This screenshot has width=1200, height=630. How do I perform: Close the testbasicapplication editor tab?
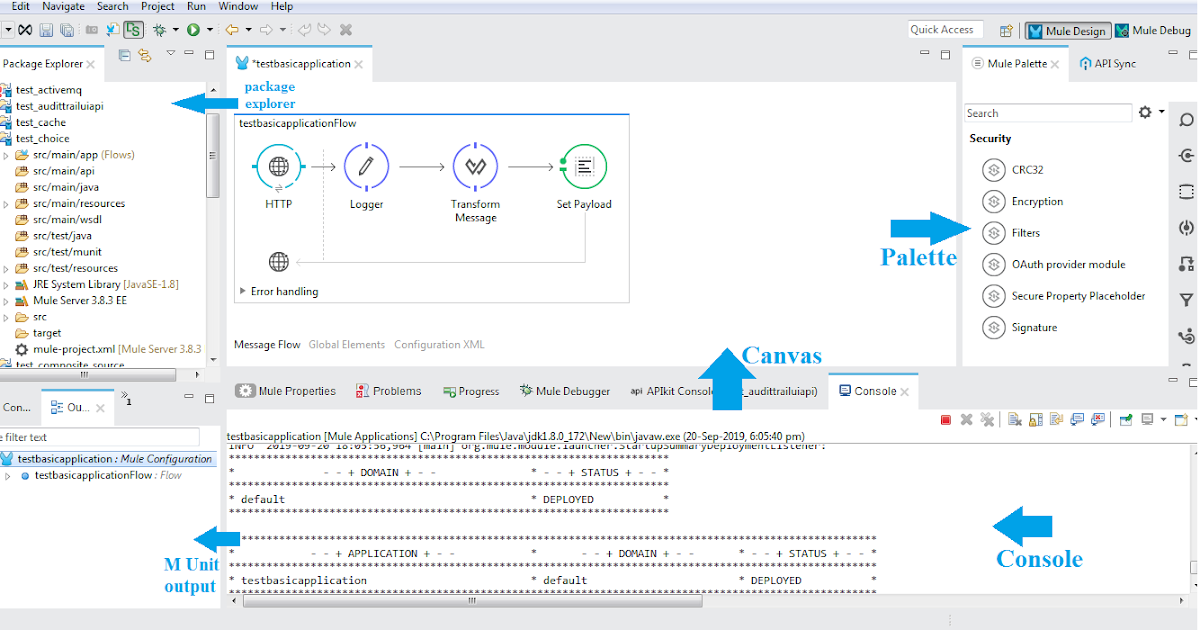359,64
